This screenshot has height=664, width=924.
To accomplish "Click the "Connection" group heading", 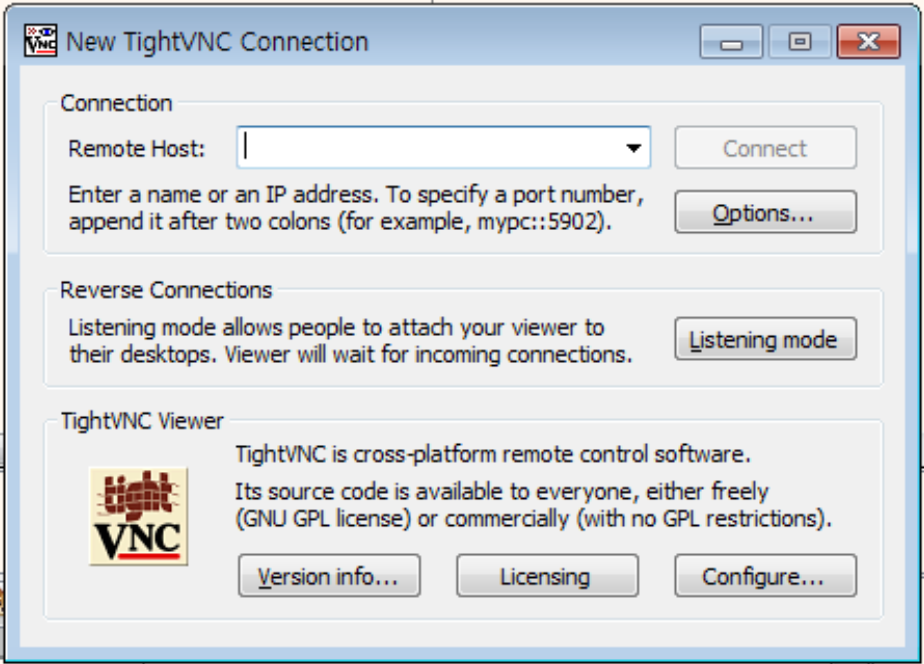I will tap(116, 103).
